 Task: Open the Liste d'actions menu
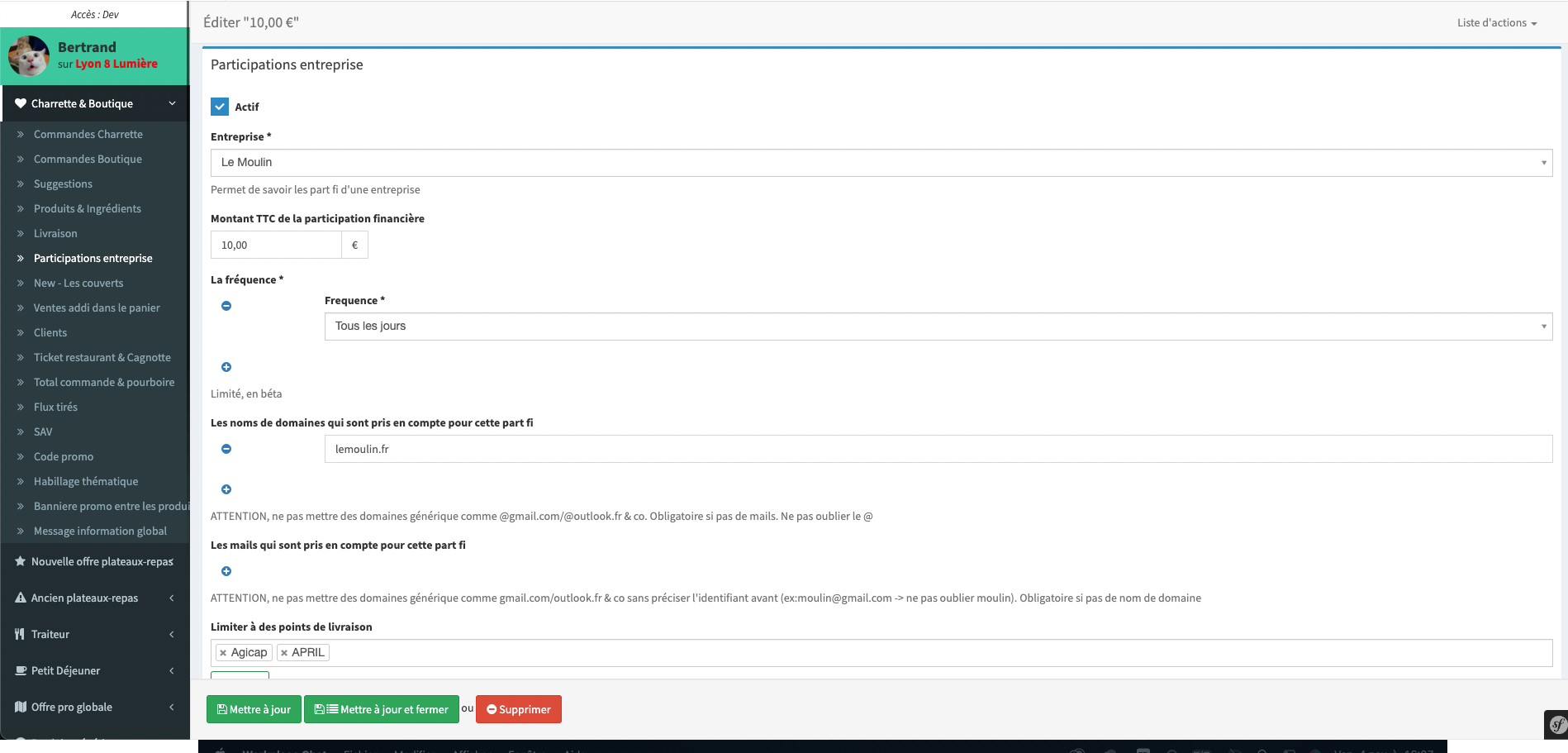[x=1497, y=23]
